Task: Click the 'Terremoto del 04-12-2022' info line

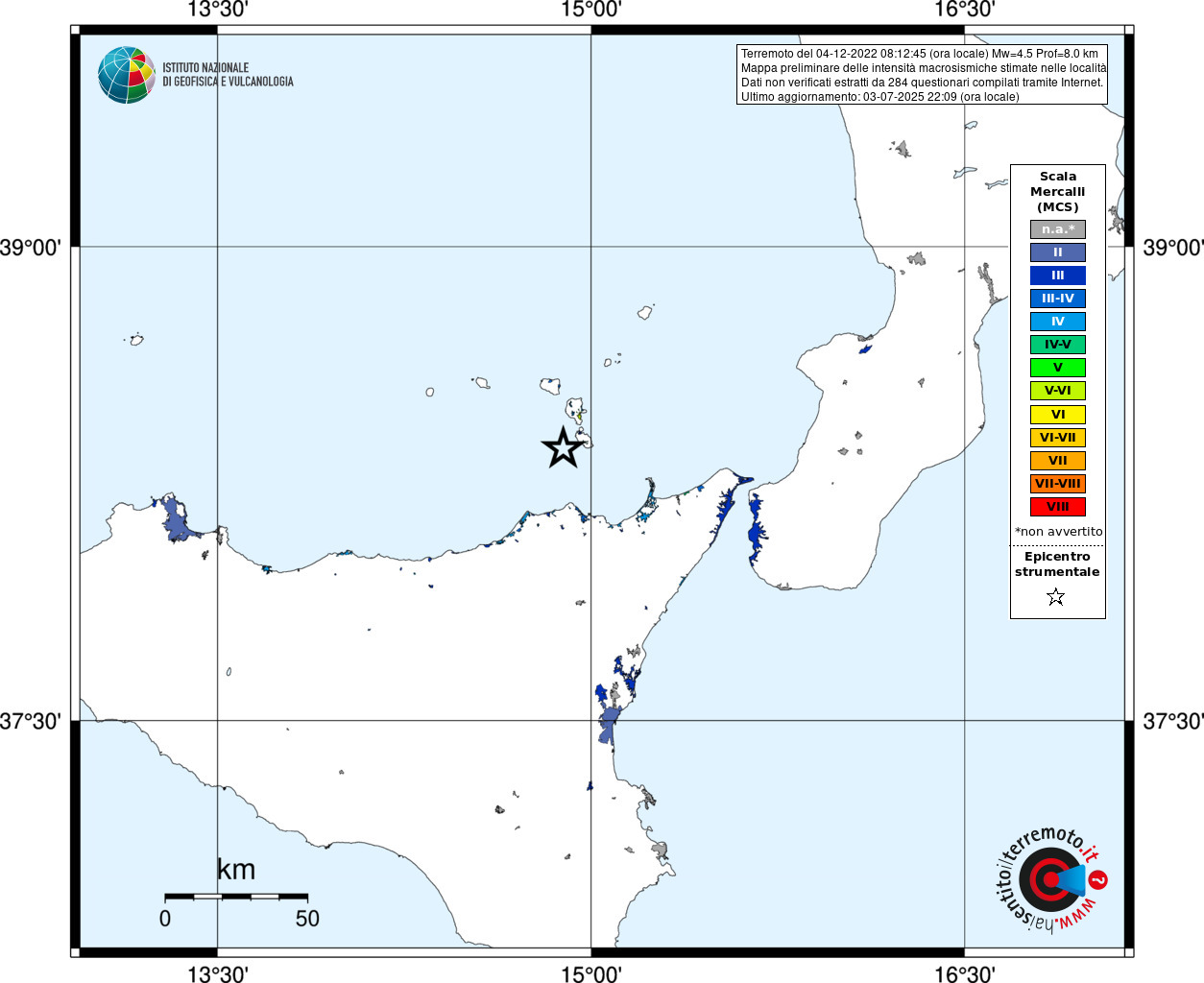Action: point(920,54)
